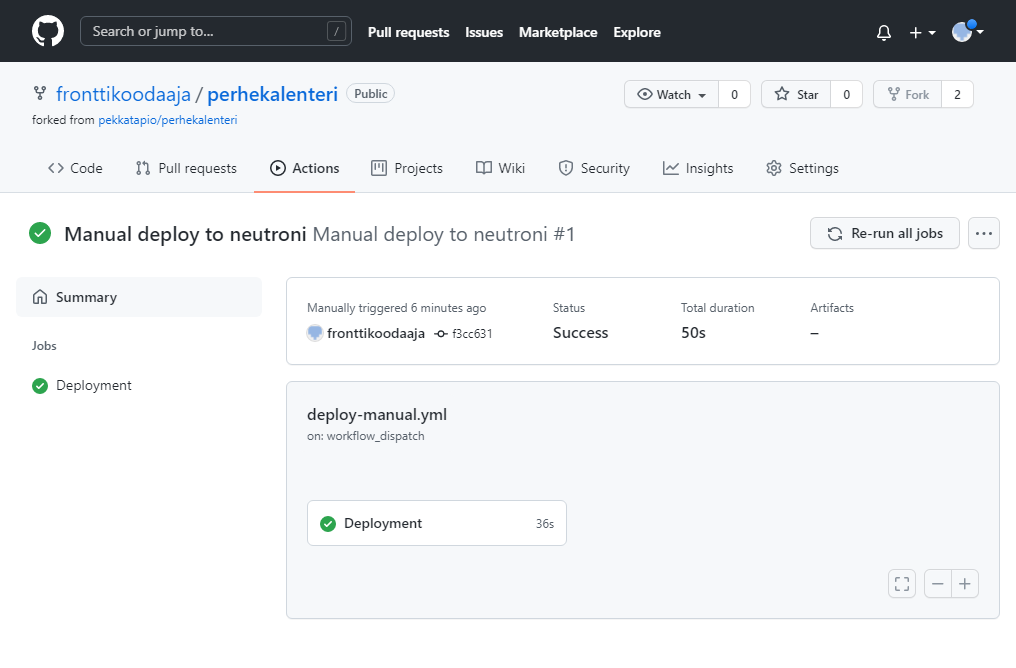Open Explore in the top navigation
Screen dimensions: 1016x668
point(637,32)
